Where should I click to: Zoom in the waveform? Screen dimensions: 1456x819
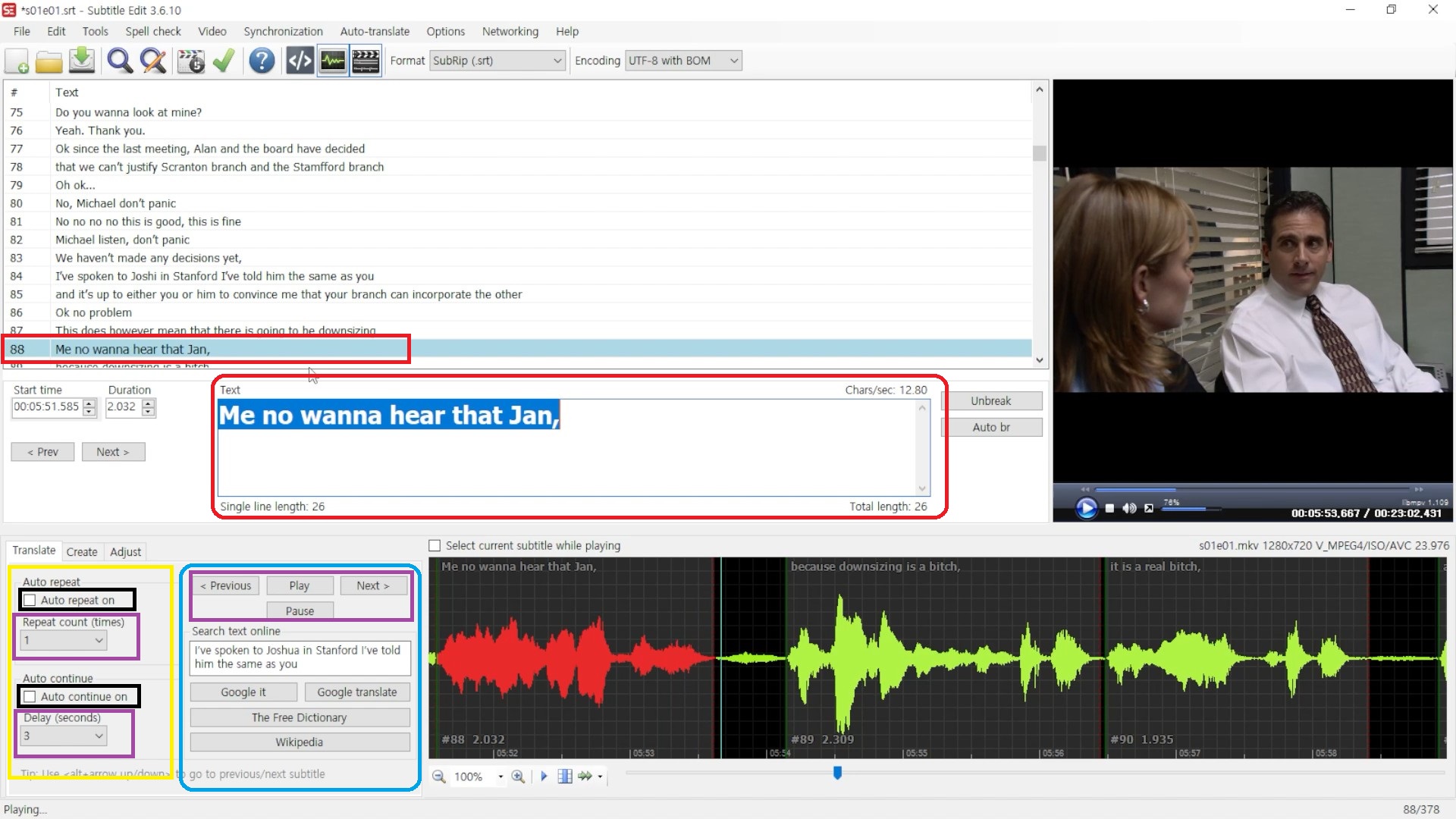[518, 776]
